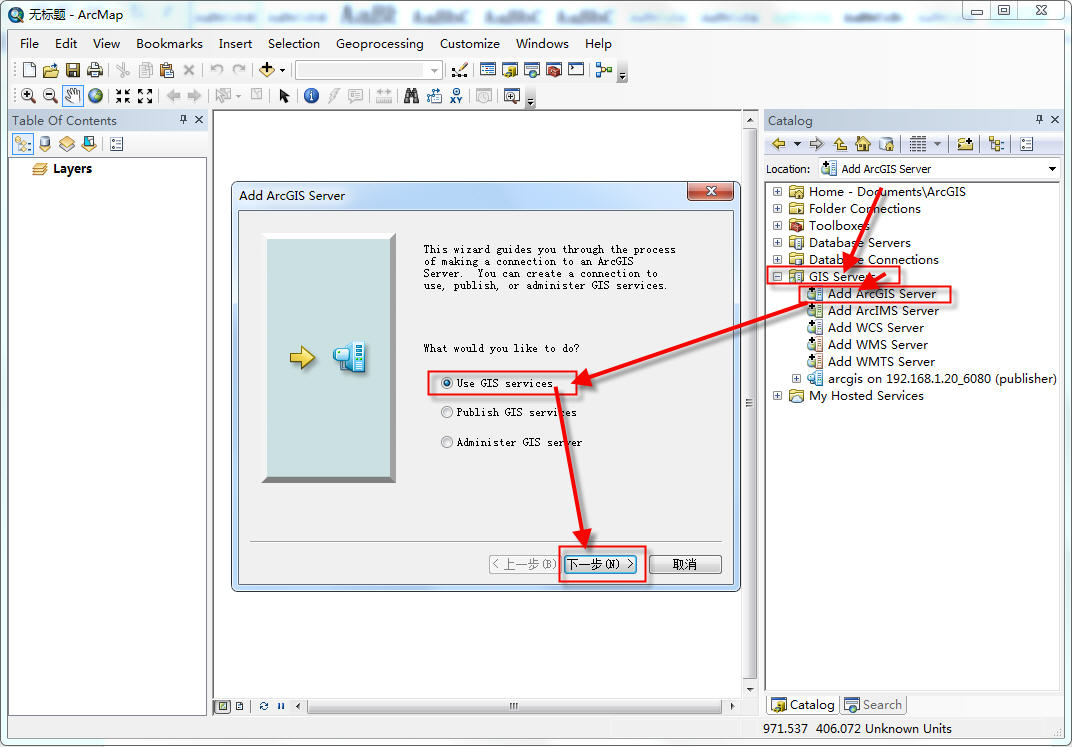Screen dimensions: 1072x747
Task: Open the Create Viewer Window tool
Action: point(511,96)
